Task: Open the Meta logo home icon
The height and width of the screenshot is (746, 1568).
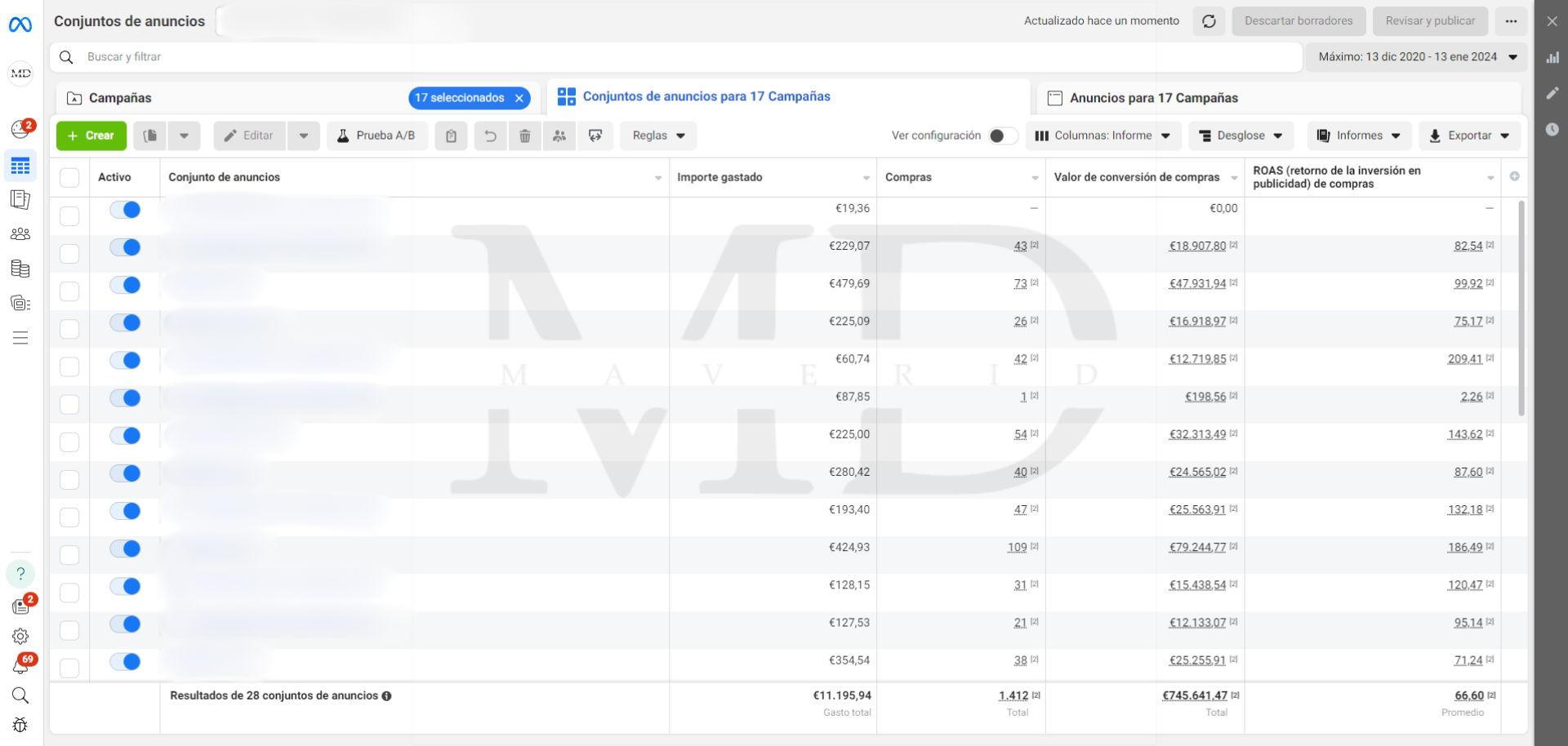Action: (20, 25)
